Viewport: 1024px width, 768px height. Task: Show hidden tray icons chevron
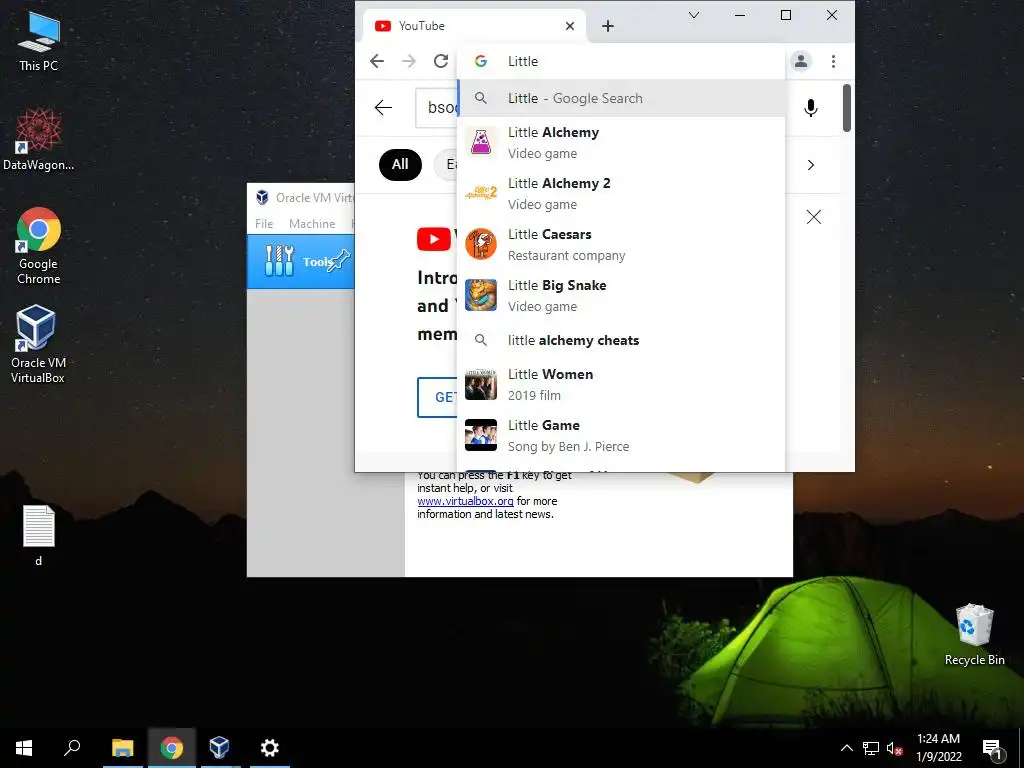pyautogui.click(x=846, y=748)
